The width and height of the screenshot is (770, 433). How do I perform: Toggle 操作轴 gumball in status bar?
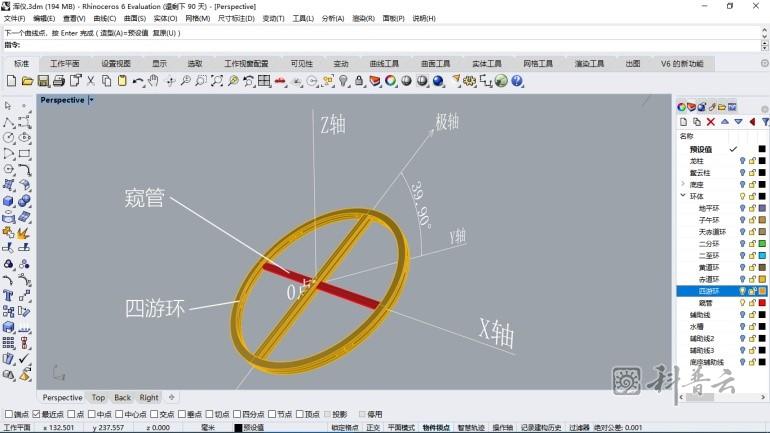(x=503, y=428)
